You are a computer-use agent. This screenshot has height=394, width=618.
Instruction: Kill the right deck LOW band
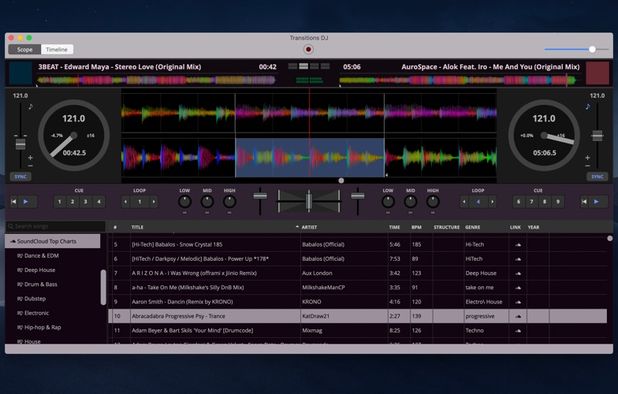(x=388, y=213)
